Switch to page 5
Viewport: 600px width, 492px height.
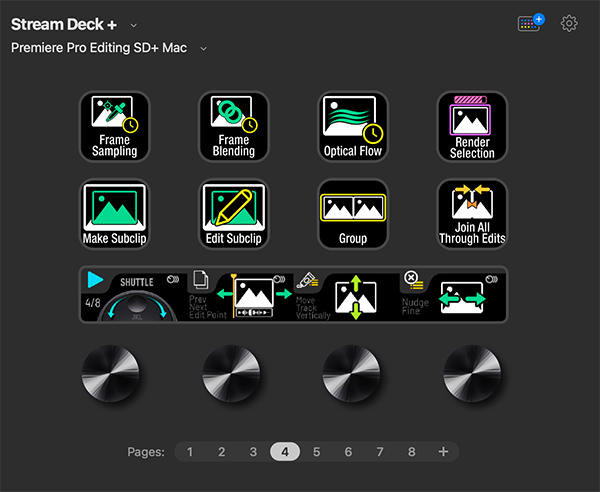[x=316, y=452]
